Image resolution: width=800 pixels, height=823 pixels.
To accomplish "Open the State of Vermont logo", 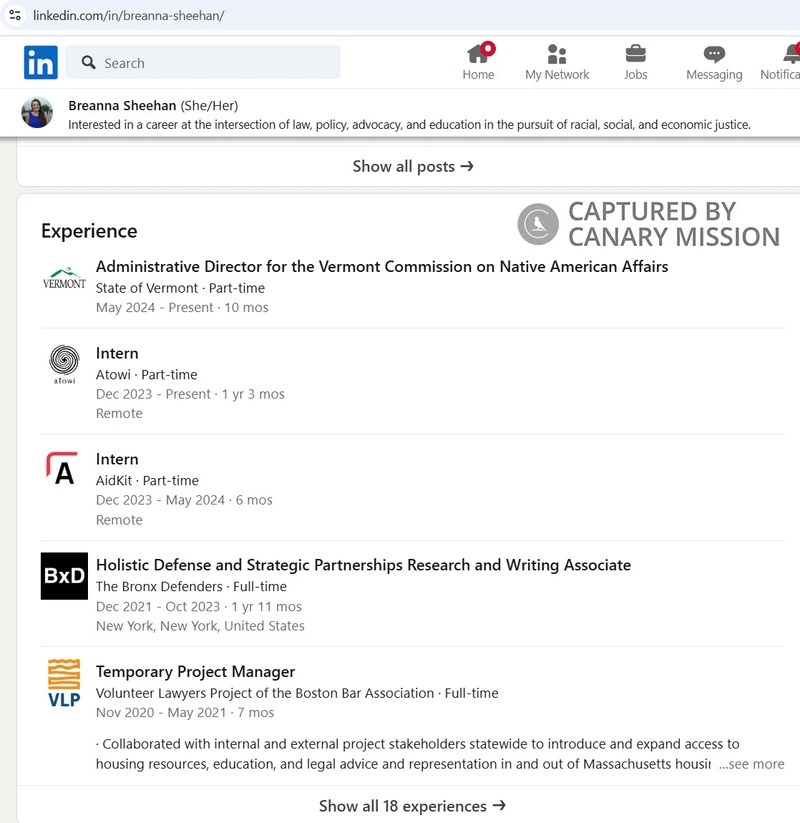I will pyautogui.click(x=64, y=279).
